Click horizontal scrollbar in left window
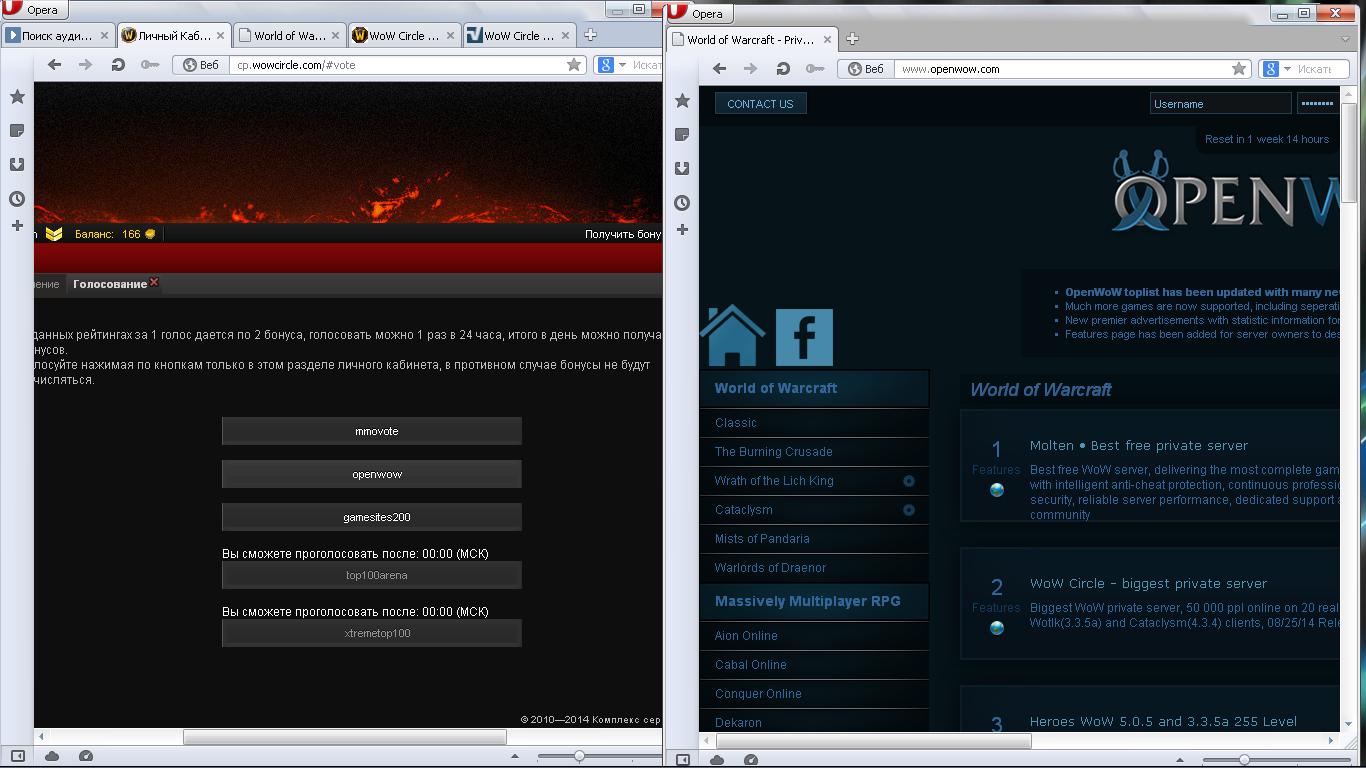 [344, 737]
